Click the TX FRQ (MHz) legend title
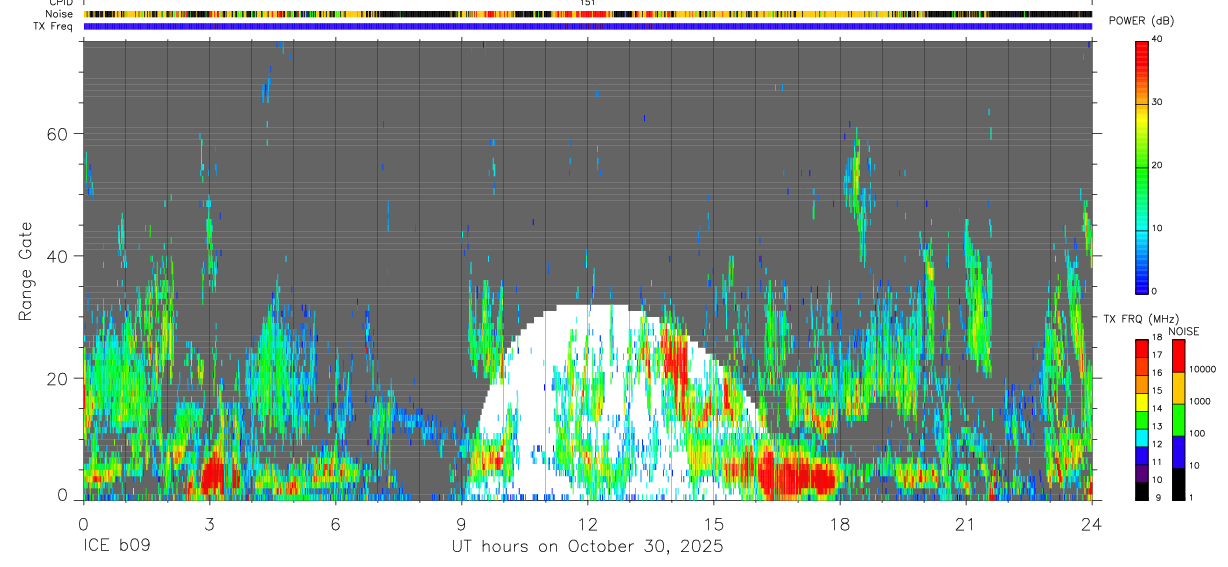The image size is (1228, 567). [x=1142, y=318]
